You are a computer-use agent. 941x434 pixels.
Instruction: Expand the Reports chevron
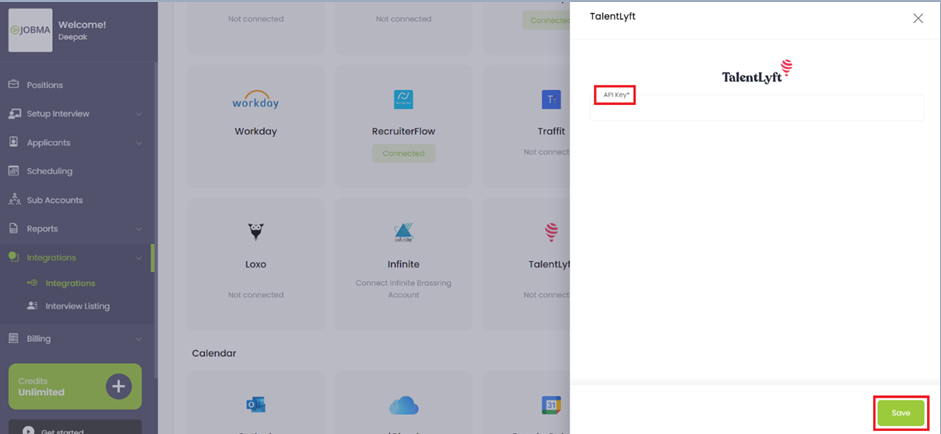tap(139, 229)
